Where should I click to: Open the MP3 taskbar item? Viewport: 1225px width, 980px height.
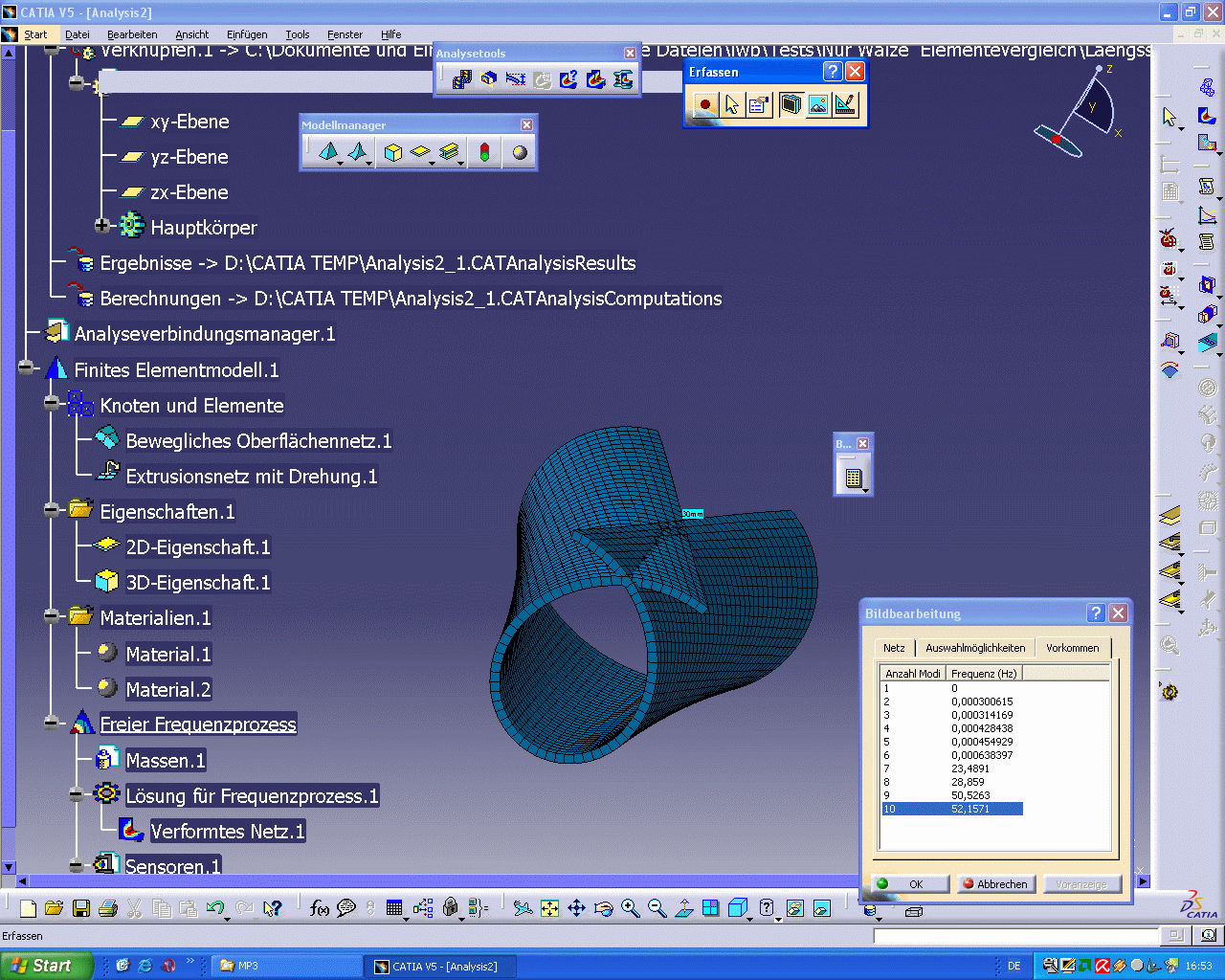coord(285,966)
